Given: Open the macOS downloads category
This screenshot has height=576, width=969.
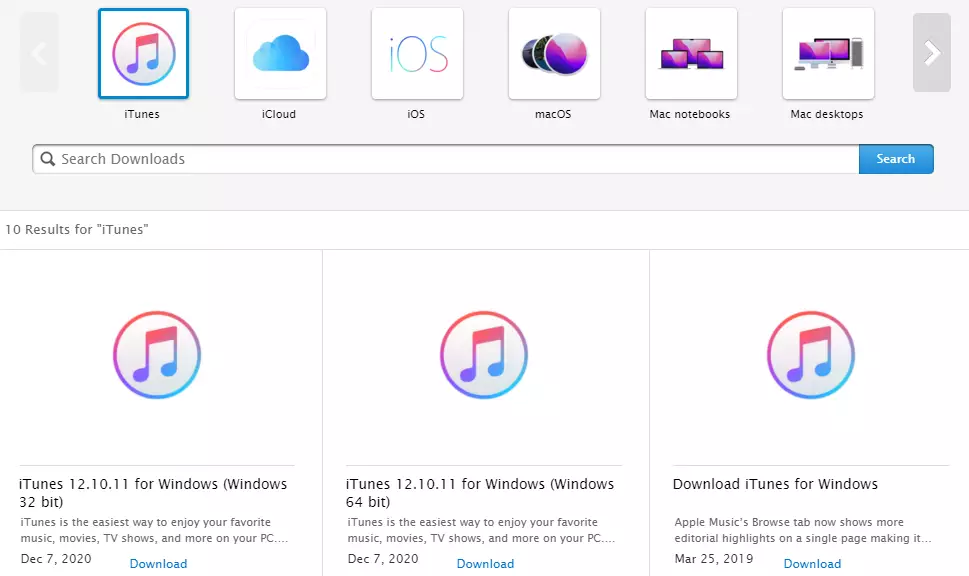Looking at the screenshot, I should (x=553, y=54).
